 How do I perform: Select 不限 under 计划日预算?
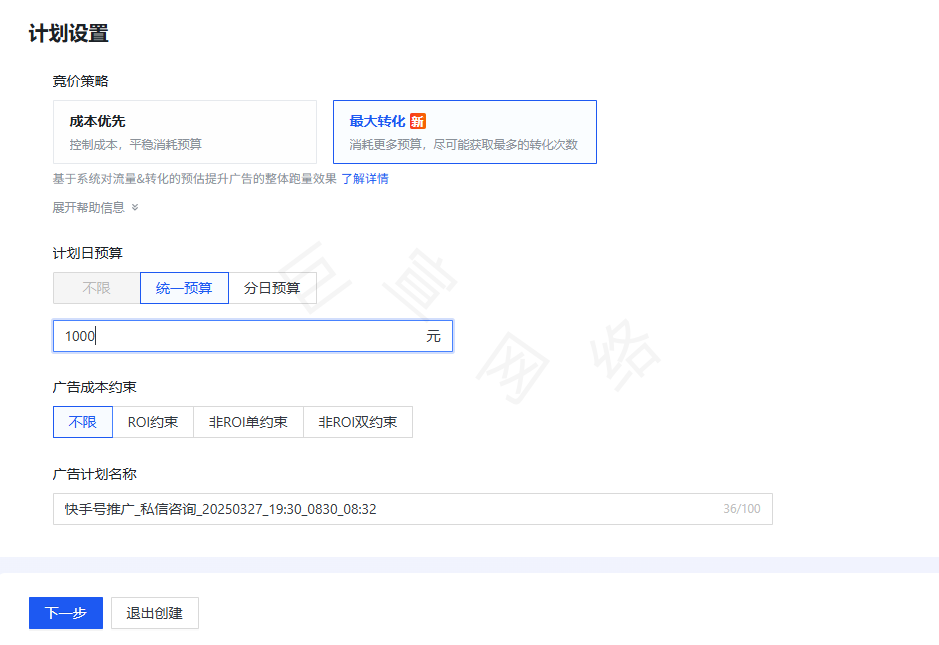pyautogui.click(x=95, y=287)
